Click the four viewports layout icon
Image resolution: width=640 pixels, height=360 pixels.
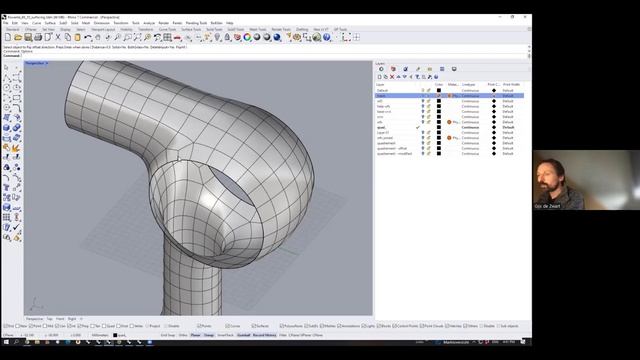point(167,38)
